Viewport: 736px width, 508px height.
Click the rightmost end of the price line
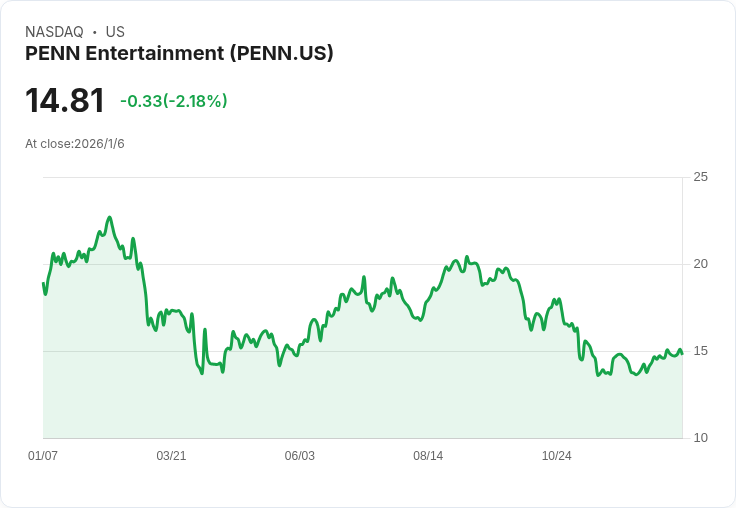click(682, 352)
